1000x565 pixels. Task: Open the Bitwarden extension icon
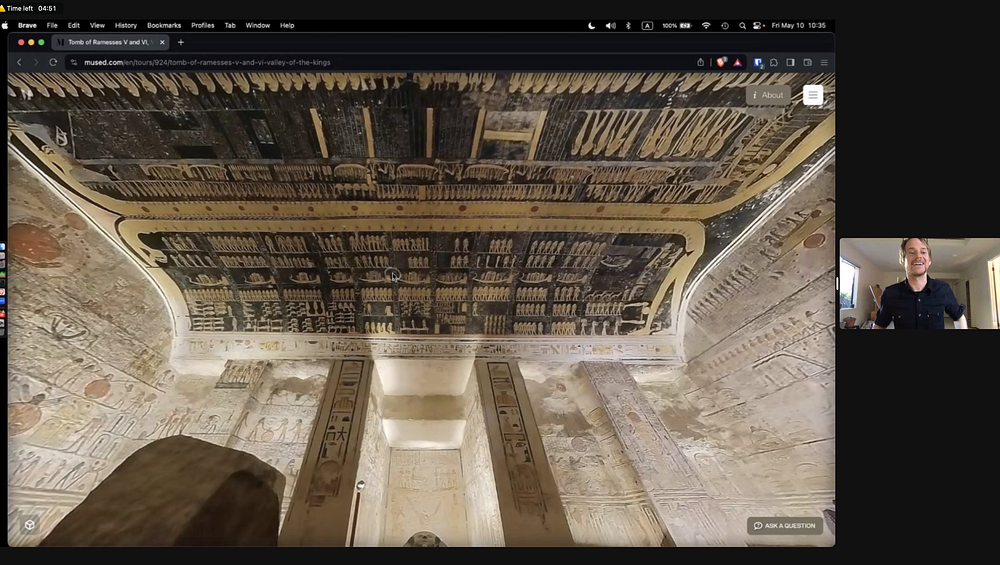758,62
